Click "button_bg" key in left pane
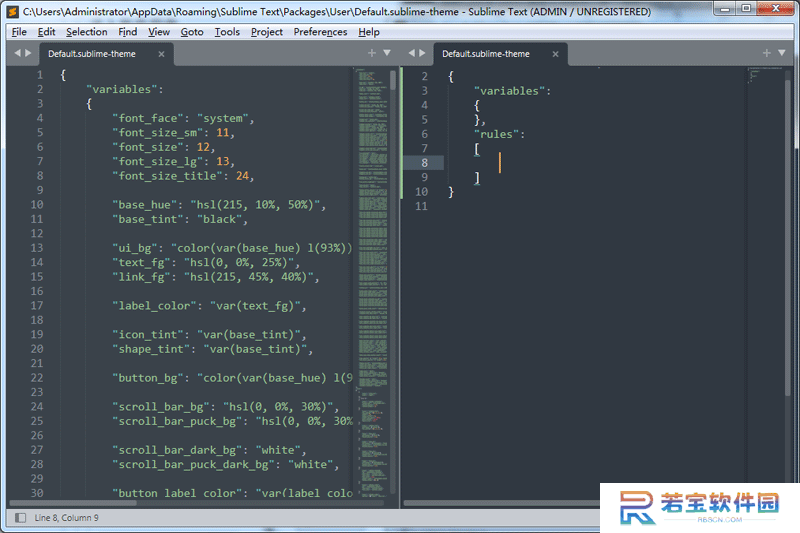800x533 pixels. click(x=148, y=378)
